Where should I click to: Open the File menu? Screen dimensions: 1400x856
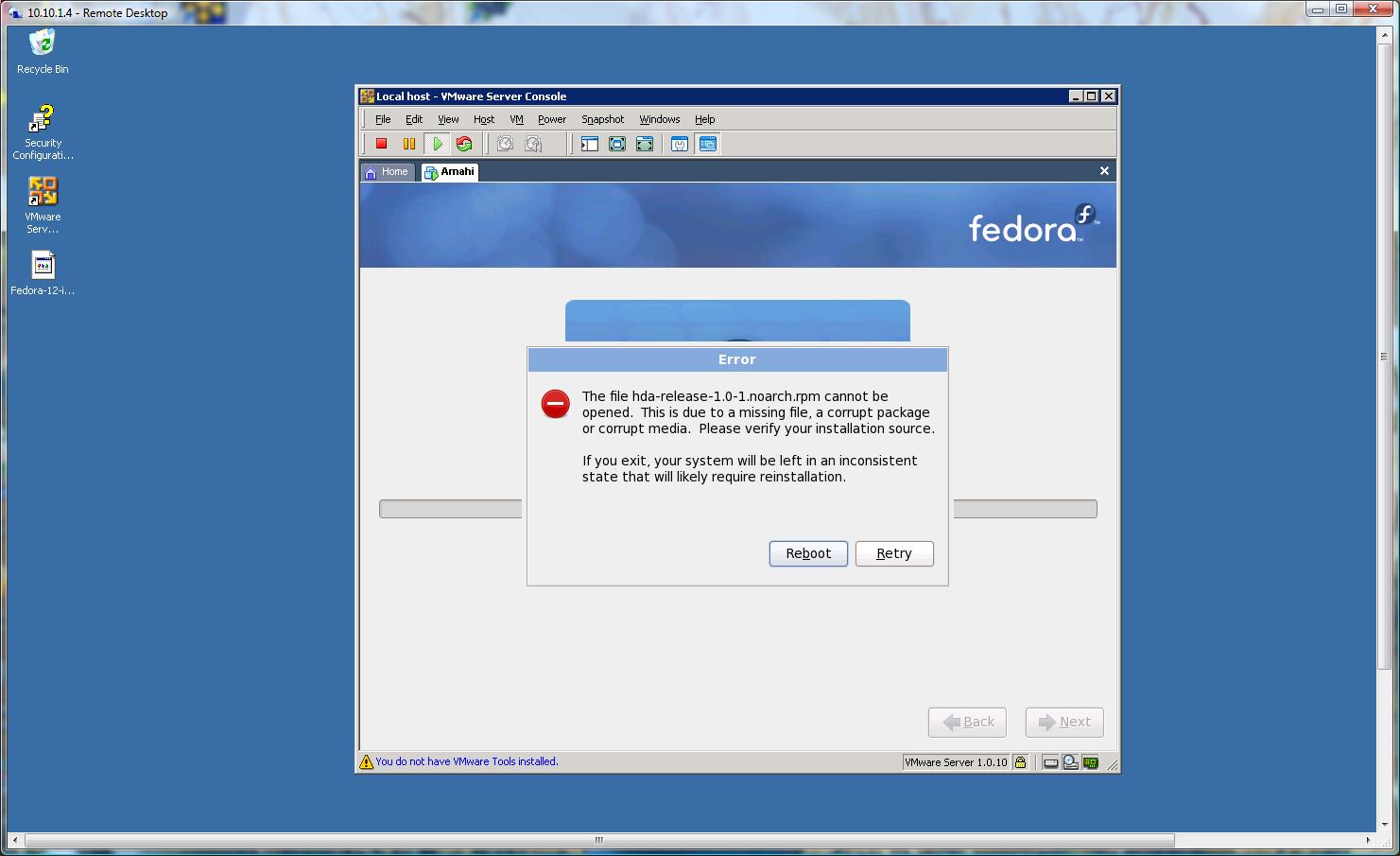tap(383, 119)
